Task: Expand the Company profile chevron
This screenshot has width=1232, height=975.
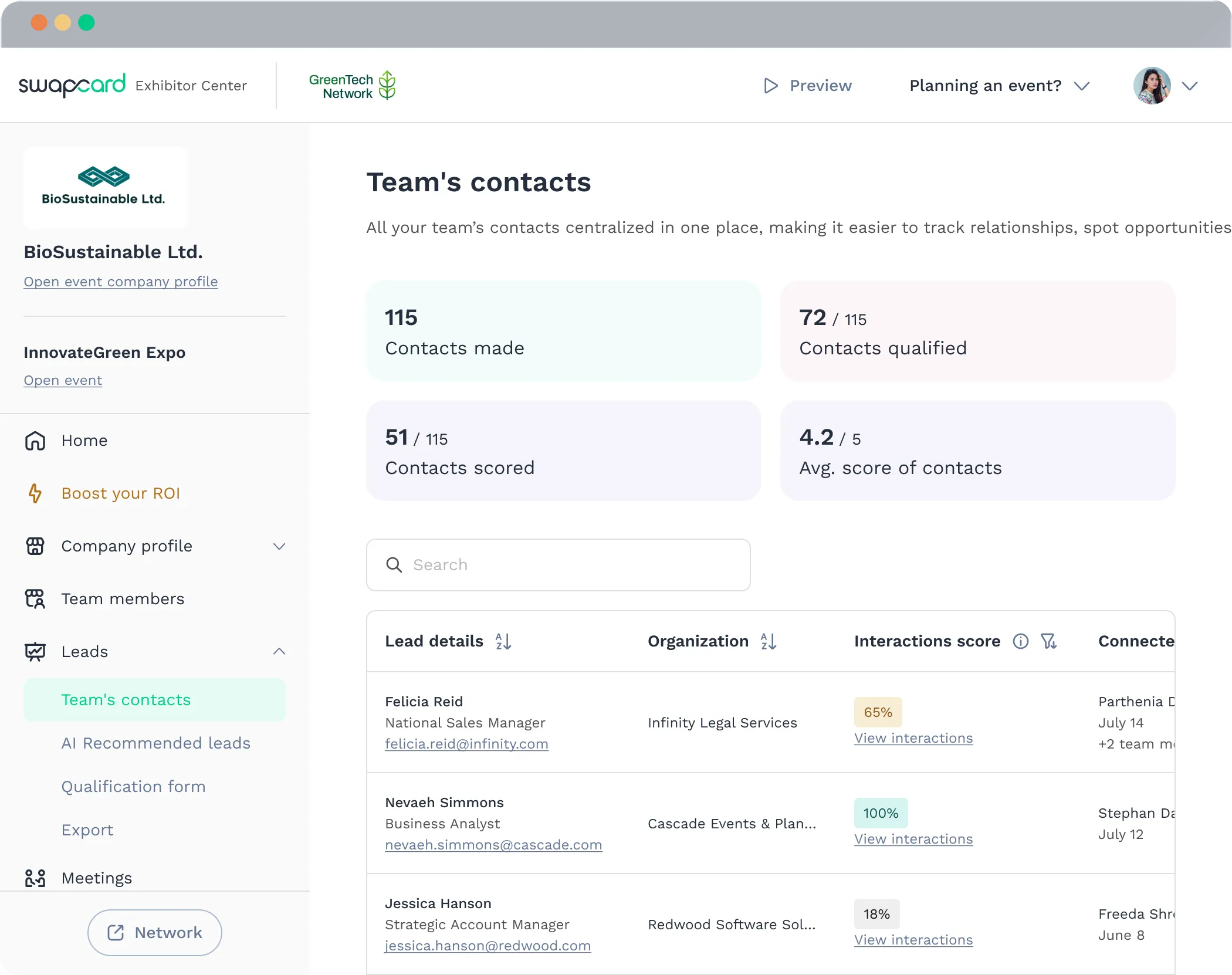Action: 279,546
